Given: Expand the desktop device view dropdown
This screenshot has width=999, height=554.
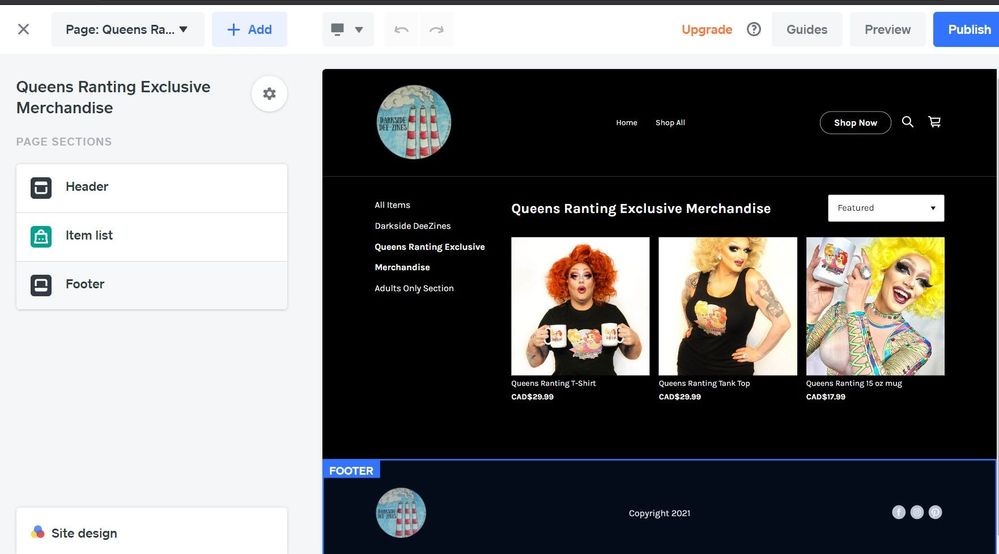Looking at the screenshot, I should (348, 30).
